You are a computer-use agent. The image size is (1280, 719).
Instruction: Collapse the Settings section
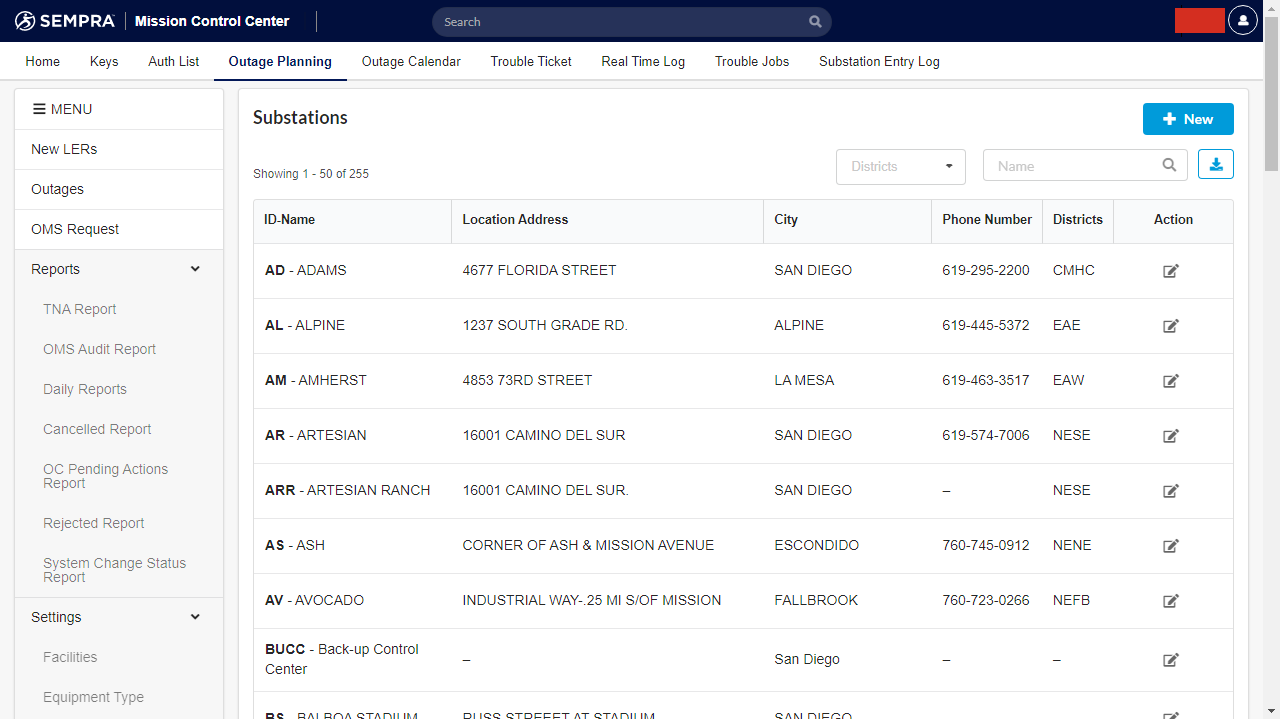click(x=195, y=617)
